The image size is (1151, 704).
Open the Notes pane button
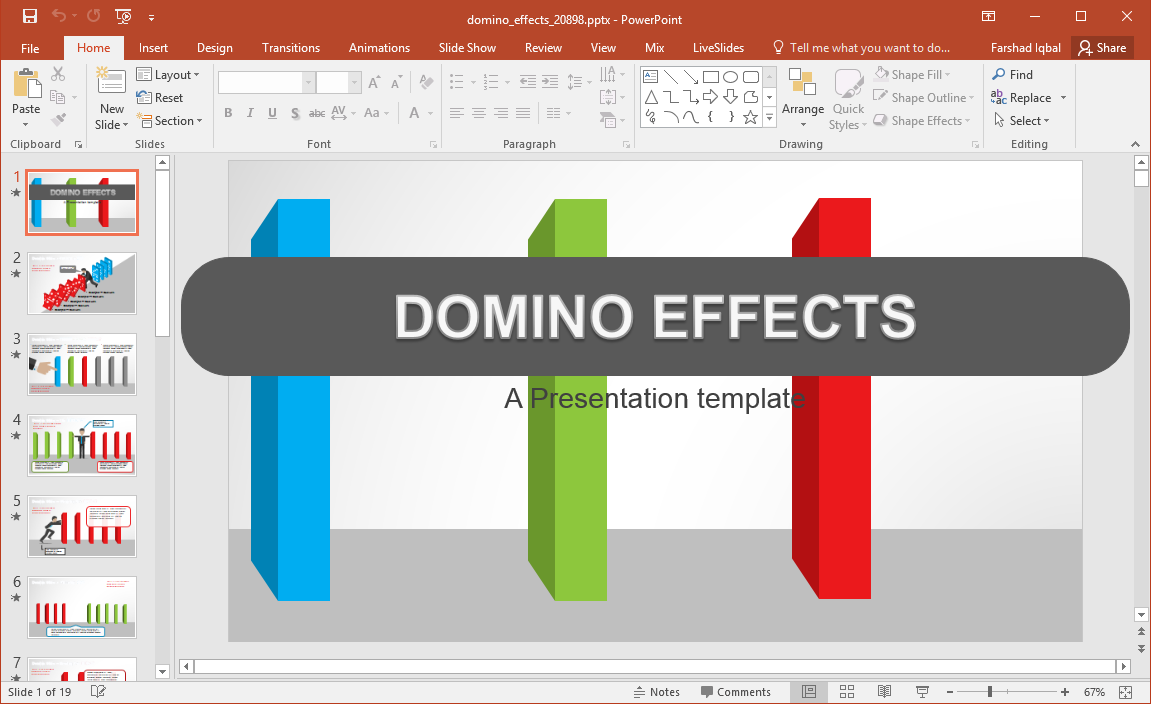[x=656, y=692]
